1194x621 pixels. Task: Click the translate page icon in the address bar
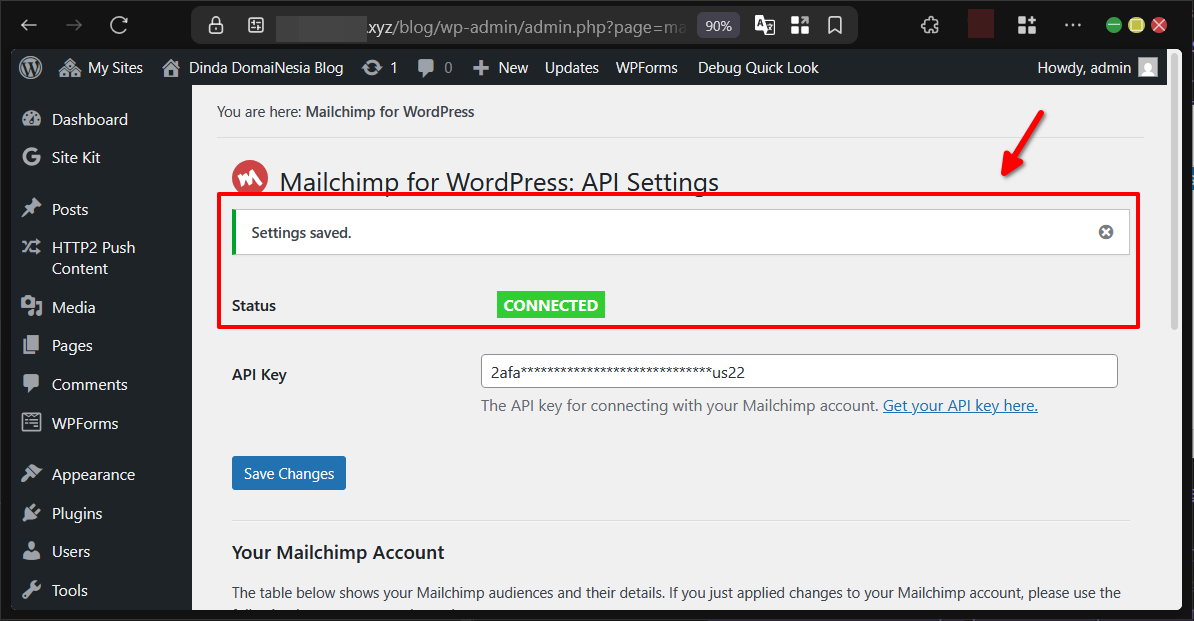click(x=764, y=24)
